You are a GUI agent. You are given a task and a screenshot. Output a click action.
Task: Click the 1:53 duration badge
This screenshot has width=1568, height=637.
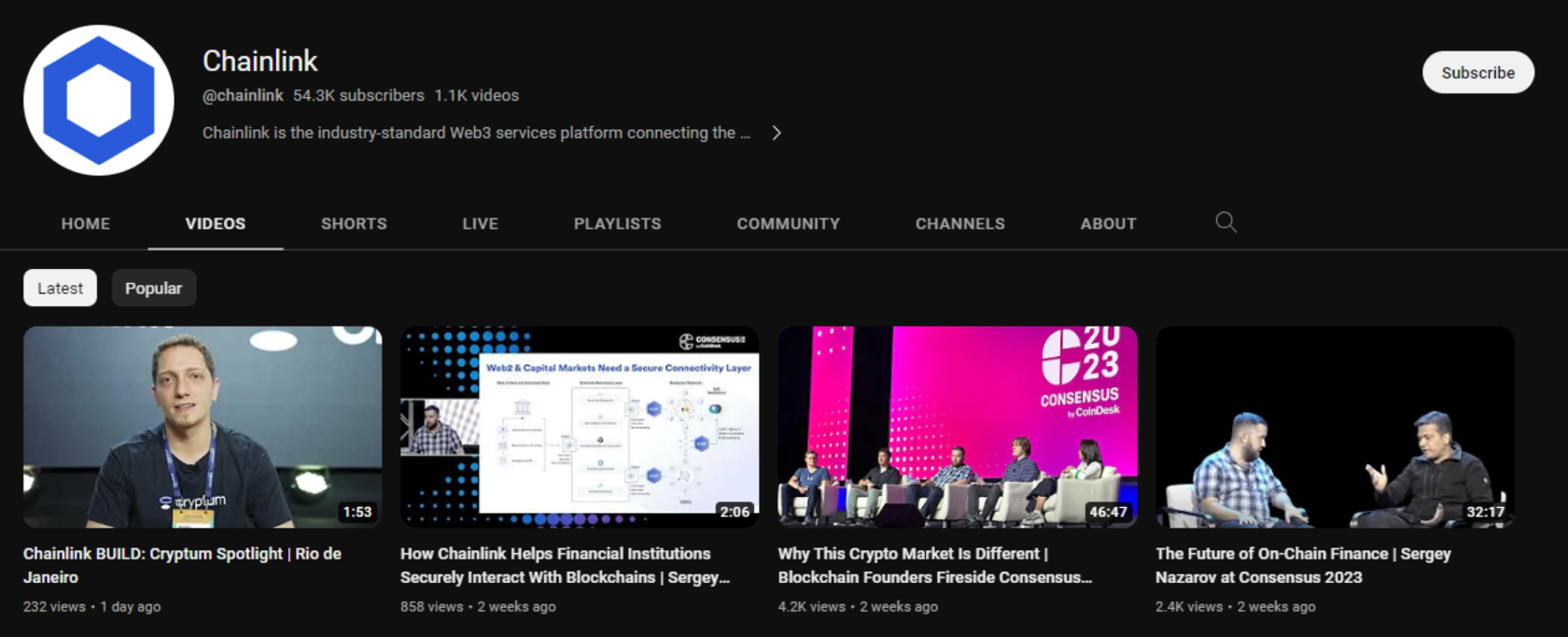click(x=357, y=512)
